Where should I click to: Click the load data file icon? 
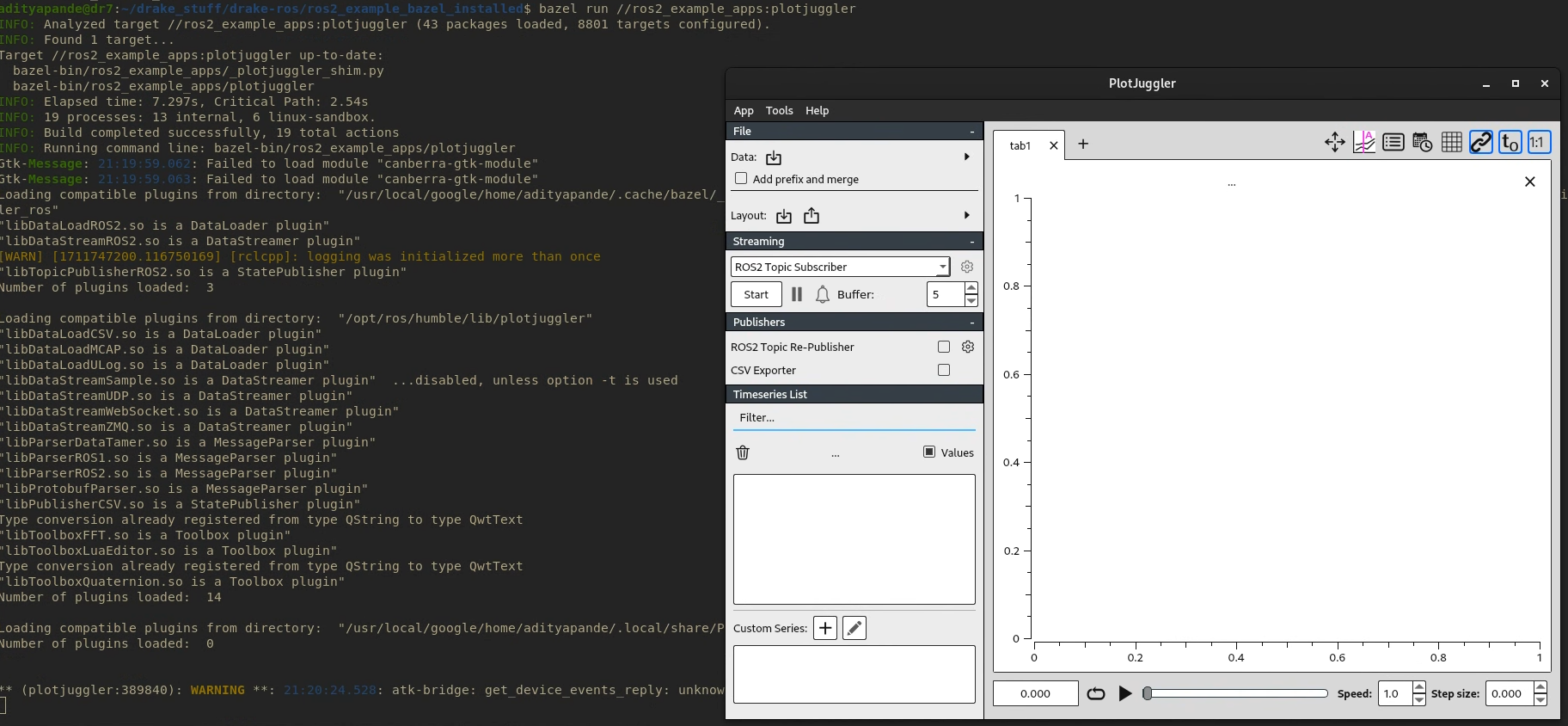[x=774, y=157]
